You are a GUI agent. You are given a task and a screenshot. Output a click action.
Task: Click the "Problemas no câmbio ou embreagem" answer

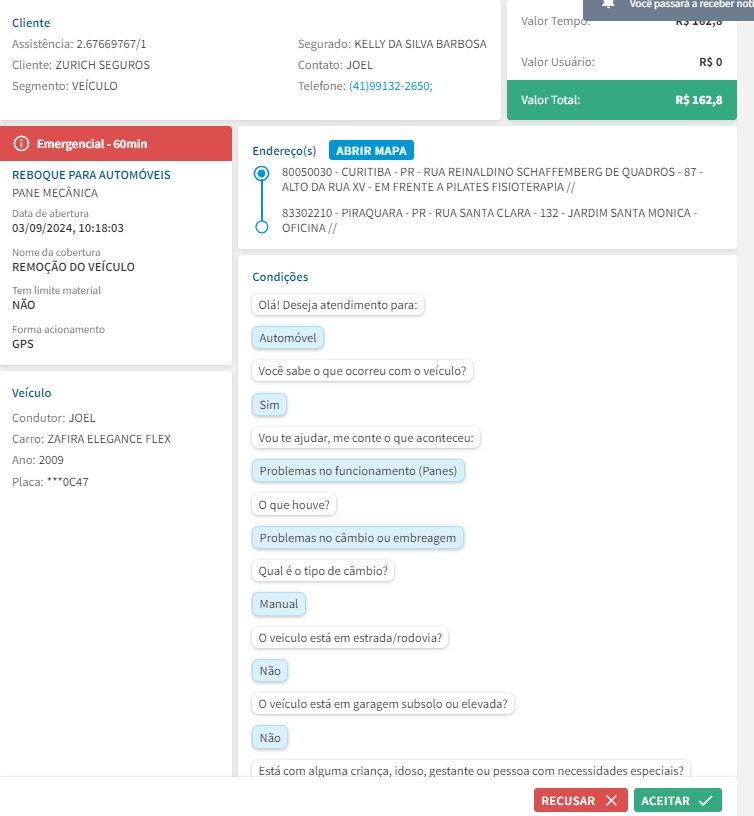tap(357, 538)
